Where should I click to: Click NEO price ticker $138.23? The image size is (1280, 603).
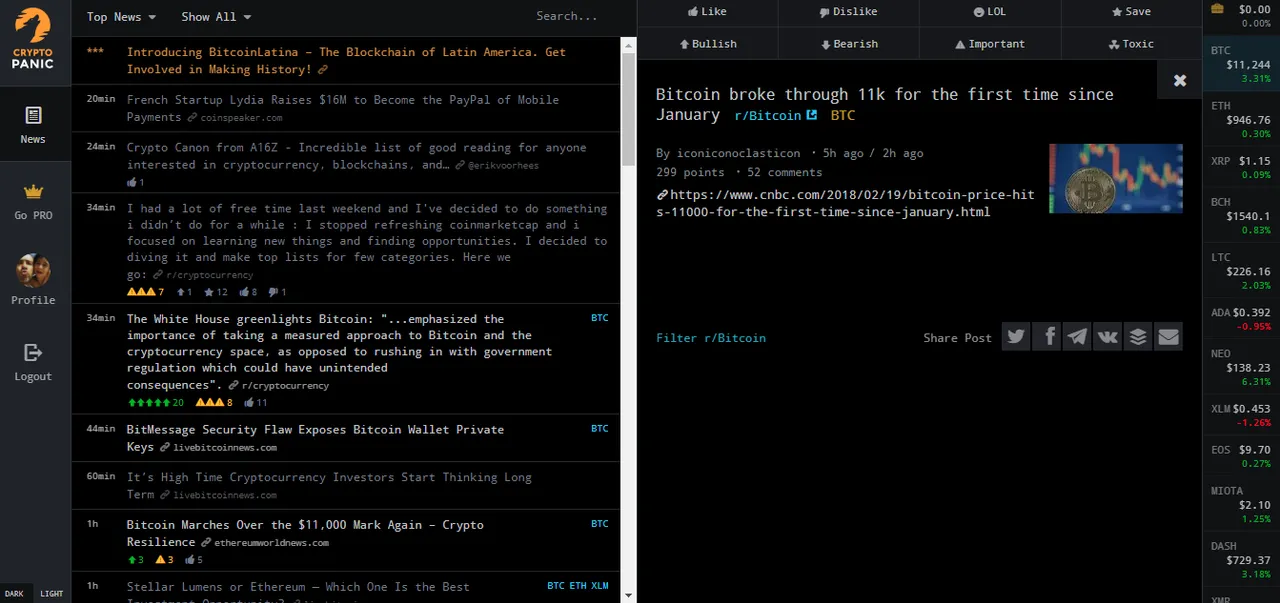(1240, 367)
